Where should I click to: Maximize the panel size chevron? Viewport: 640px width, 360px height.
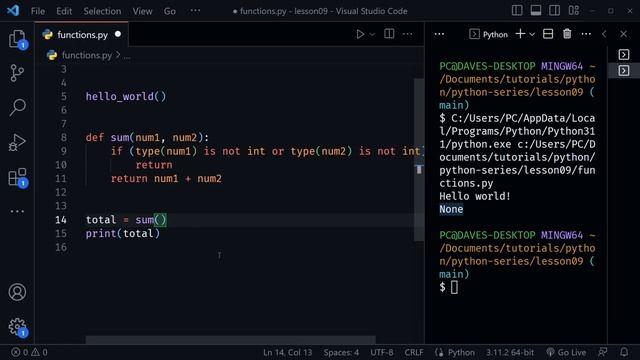point(604,34)
